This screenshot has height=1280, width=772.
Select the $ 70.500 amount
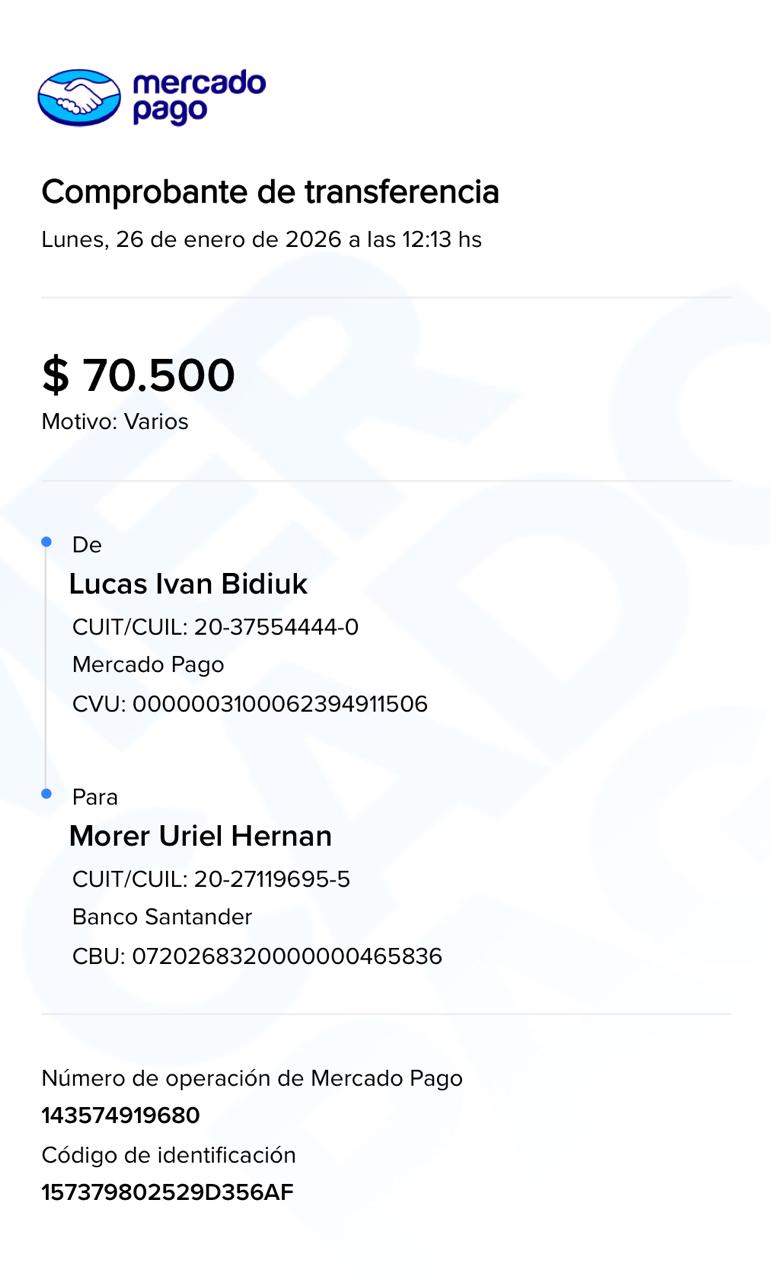[138, 375]
